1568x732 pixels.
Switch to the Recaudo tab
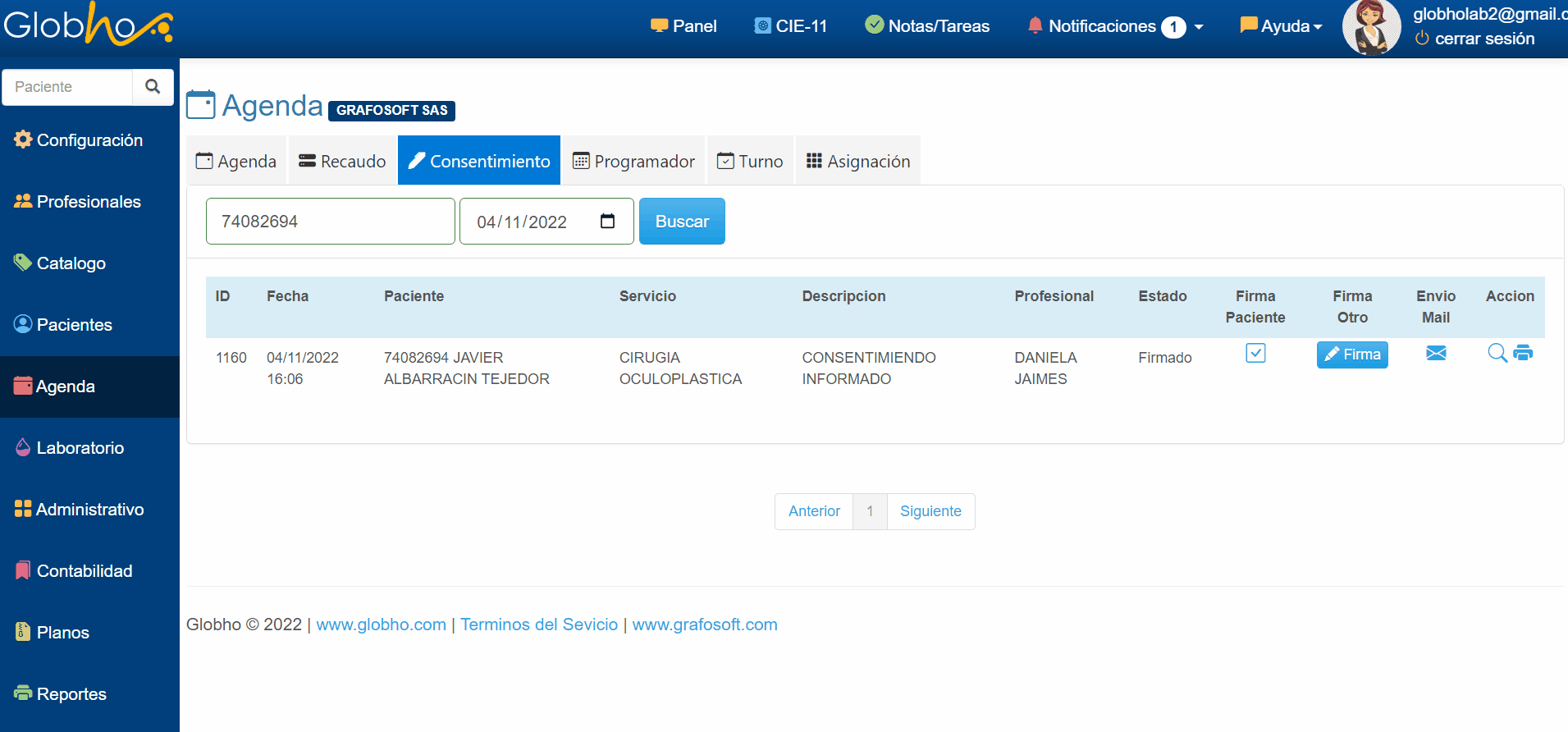click(x=342, y=162)
